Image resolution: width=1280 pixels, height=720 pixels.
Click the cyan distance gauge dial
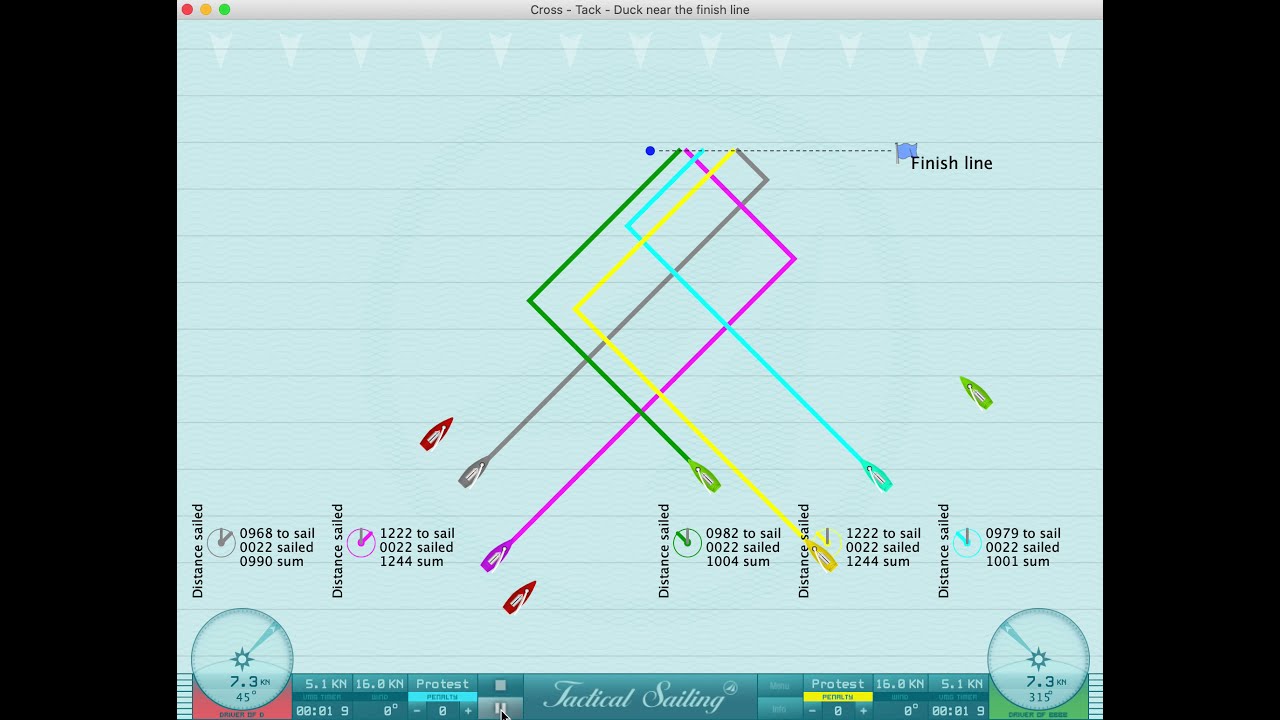pyautogui.click(x=967, y=543)
